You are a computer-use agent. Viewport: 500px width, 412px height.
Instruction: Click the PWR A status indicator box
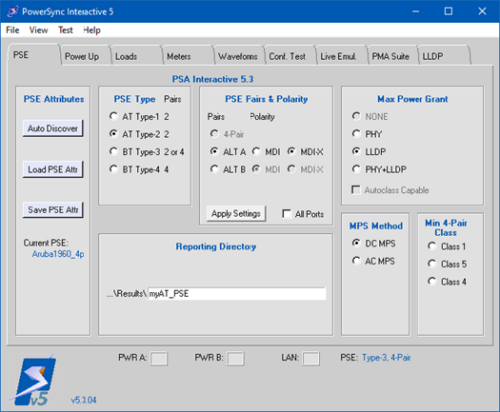tap(159, 359)
